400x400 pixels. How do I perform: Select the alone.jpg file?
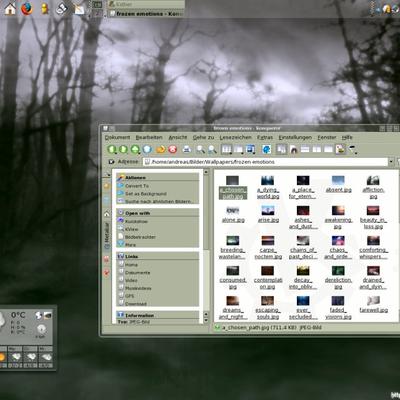click(x=233, y=215)
